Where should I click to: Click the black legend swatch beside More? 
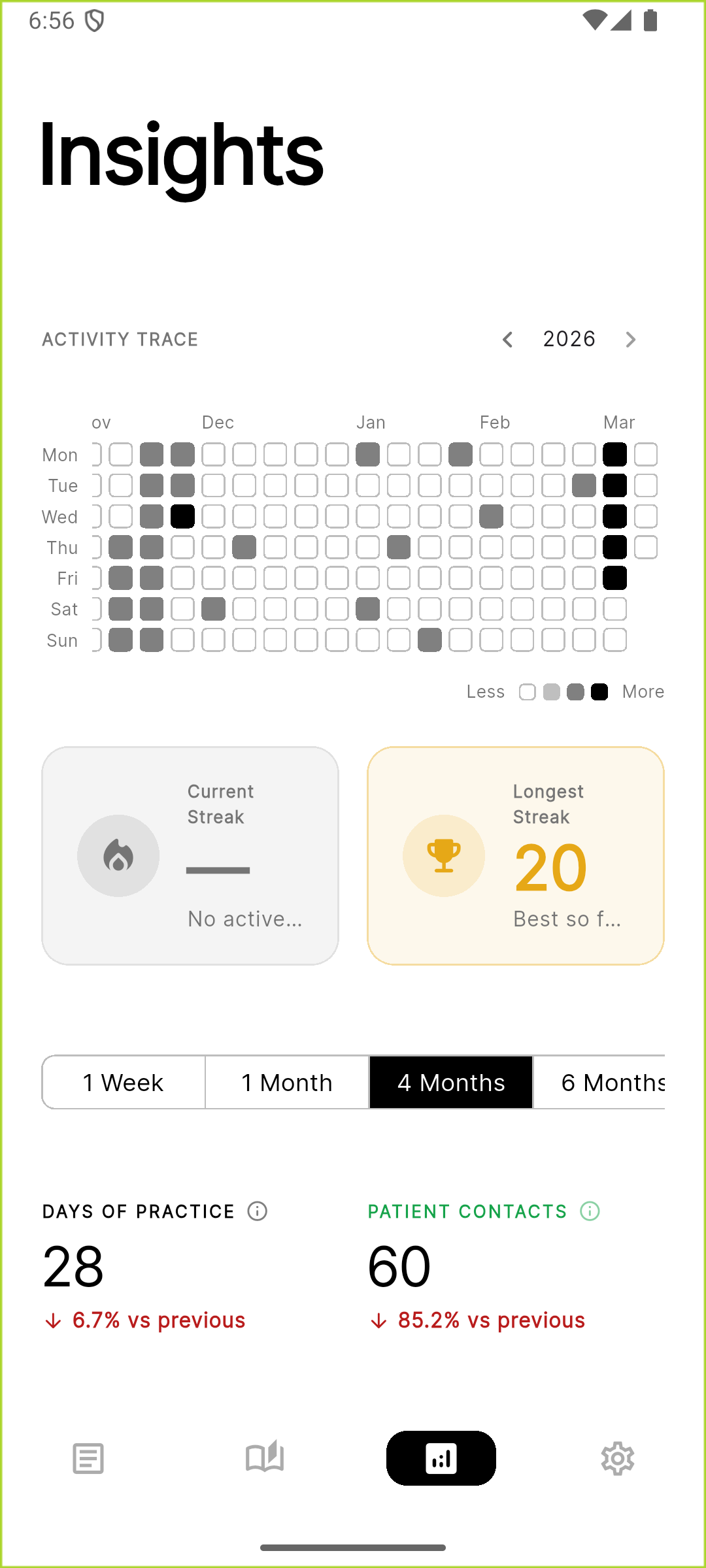[x=599, y=692]
